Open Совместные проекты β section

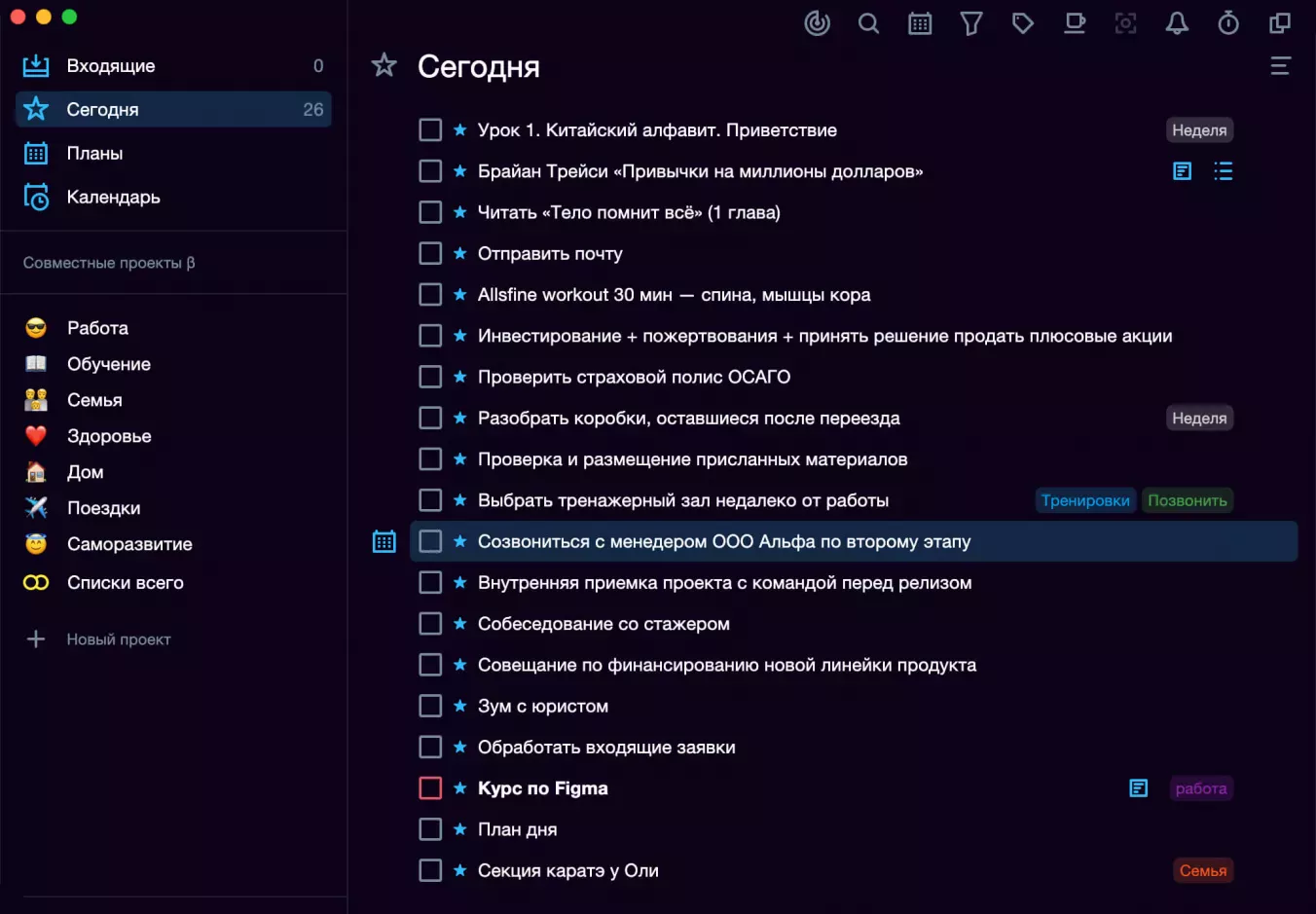(109, 263)
